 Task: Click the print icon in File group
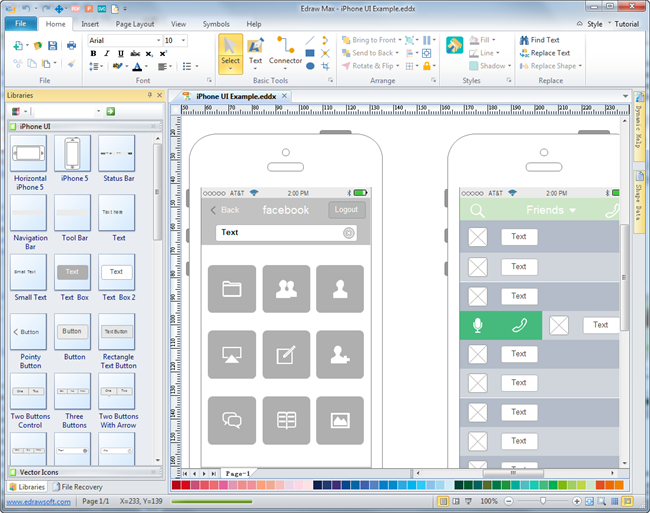[71, 46]
